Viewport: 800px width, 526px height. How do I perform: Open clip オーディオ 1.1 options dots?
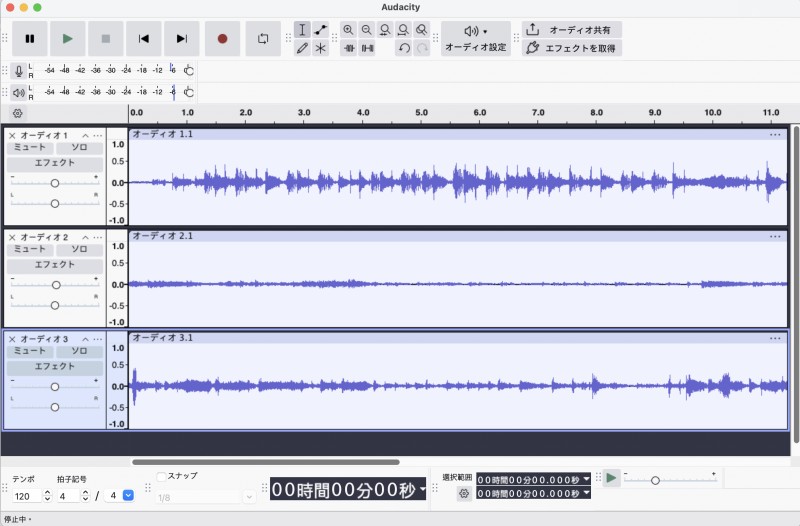coord(775,135)
